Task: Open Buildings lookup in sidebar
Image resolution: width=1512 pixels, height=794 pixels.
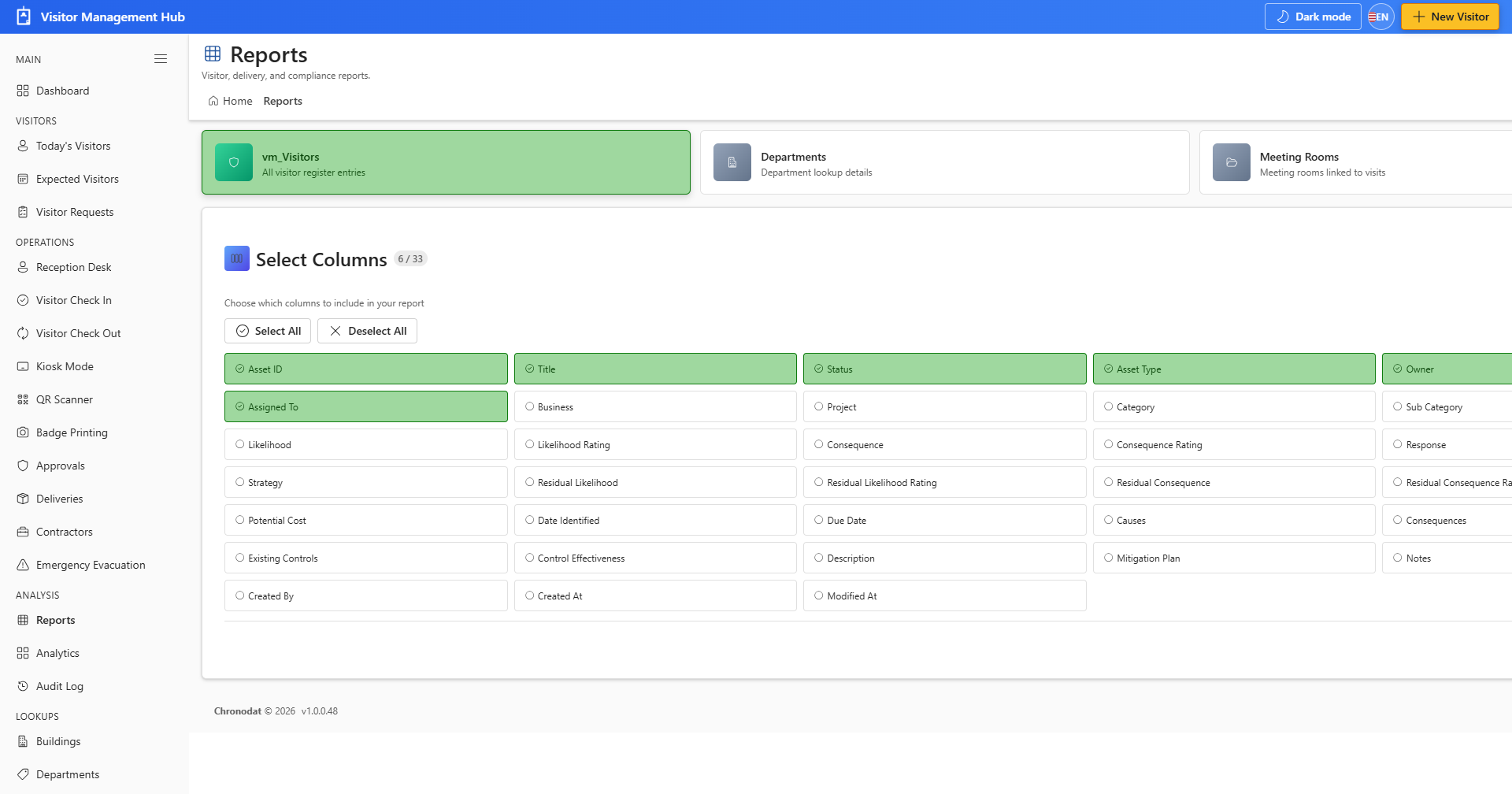Action: click(94, 741)
